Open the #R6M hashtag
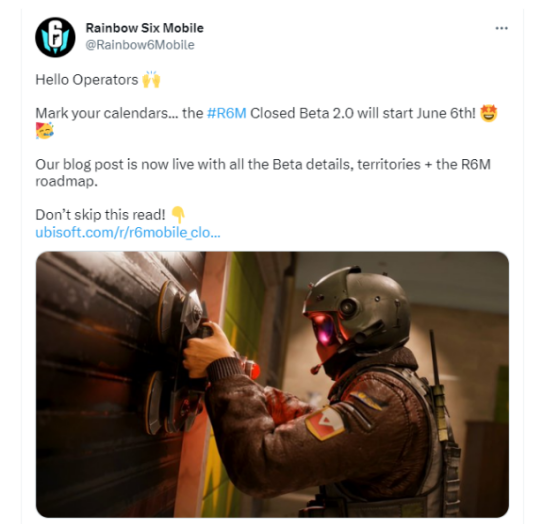Viewport: 554px width, 525px height. pos(226,113)
